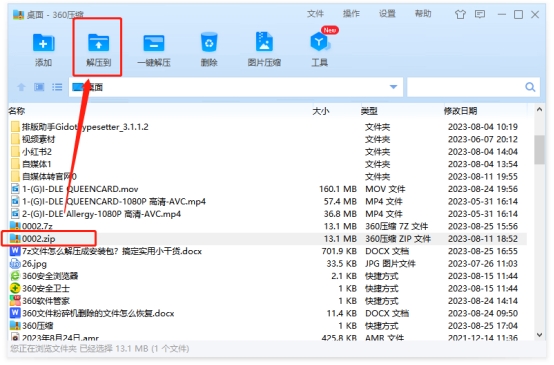
Task: Click the file list scrollbar thumb
Action: (x=540, y=150)
